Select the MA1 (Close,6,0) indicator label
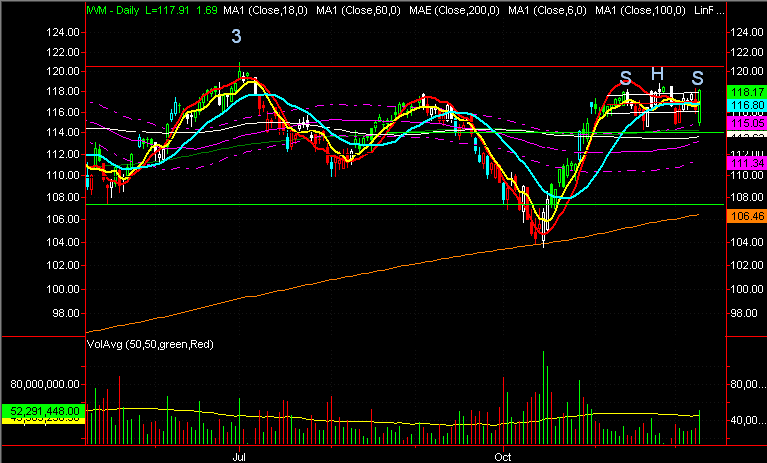Image resolution: width=767 pixels, height=463 pixels. [547, 10]
